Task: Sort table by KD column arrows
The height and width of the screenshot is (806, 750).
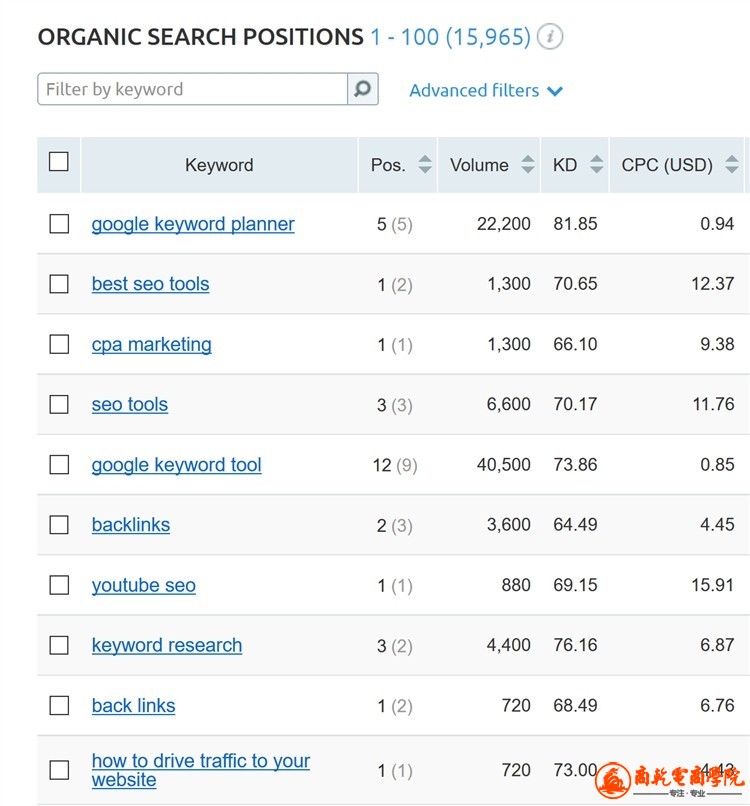Action: 597,165
